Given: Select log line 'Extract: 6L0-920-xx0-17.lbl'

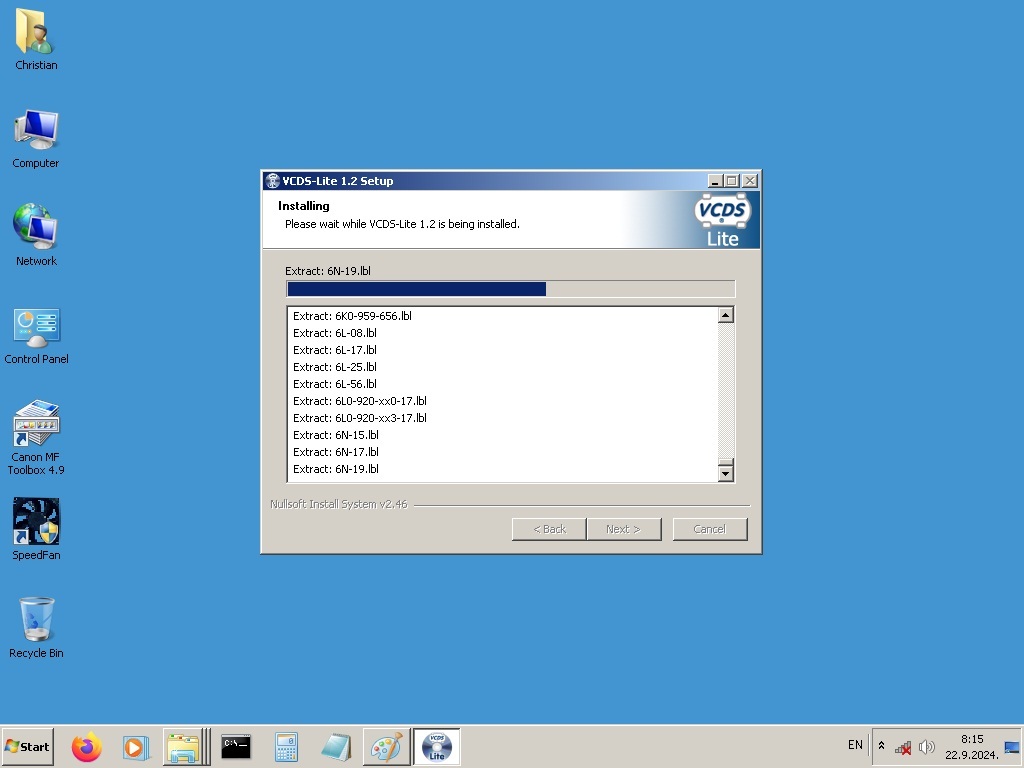Looking at the screenshot, I should [x=360, y=401].
